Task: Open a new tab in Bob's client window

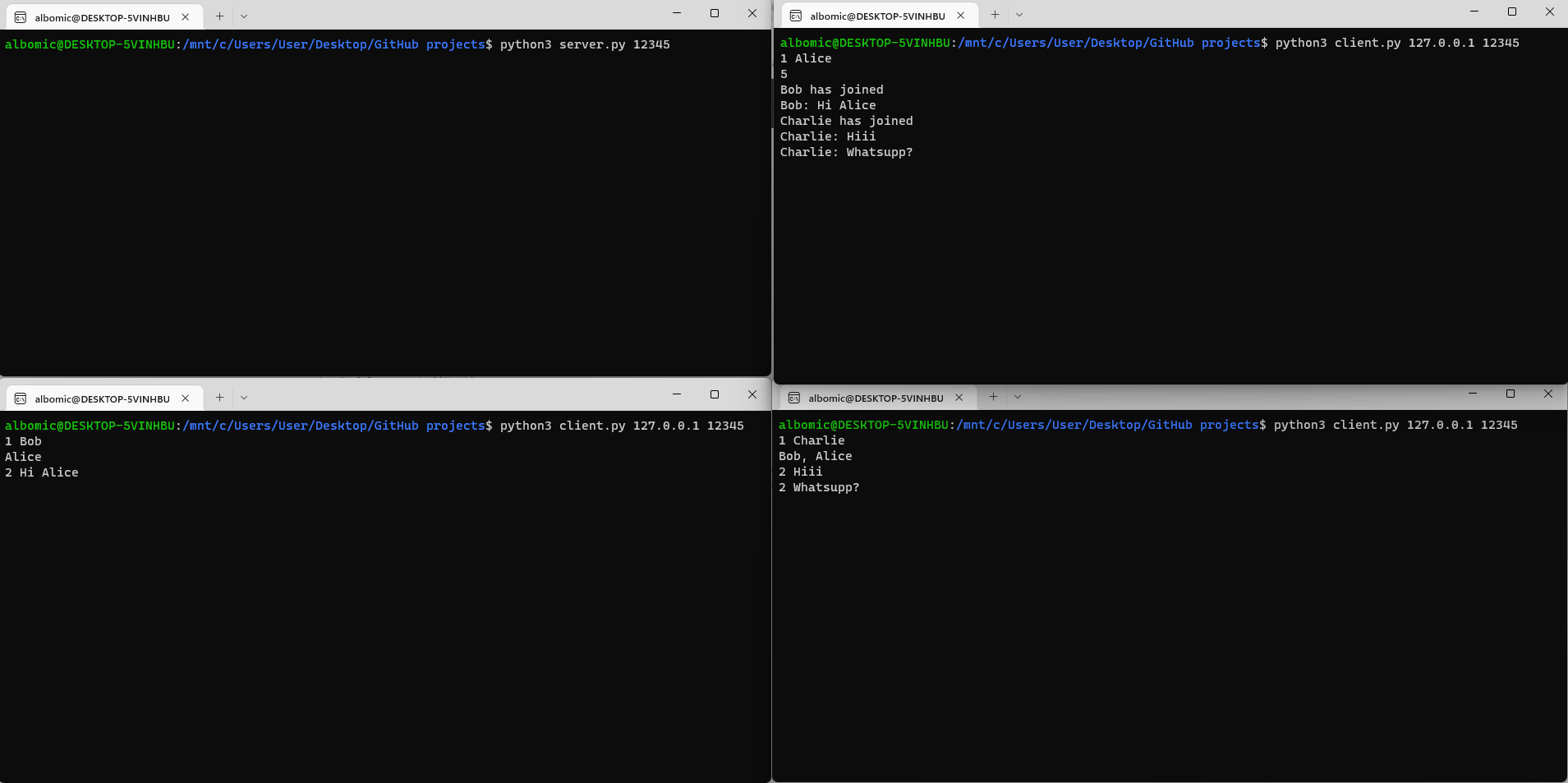Action: [219, 398]
